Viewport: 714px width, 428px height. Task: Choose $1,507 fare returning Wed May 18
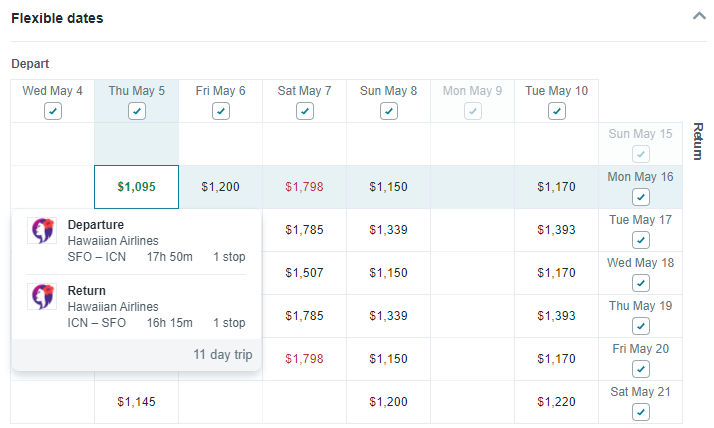click(304, 273)
